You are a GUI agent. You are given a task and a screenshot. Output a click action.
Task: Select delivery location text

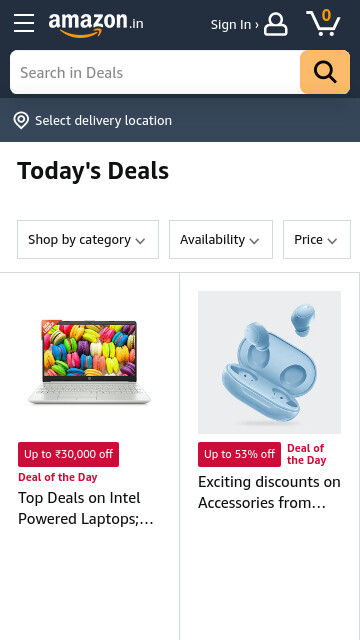(x=103, y=121)
